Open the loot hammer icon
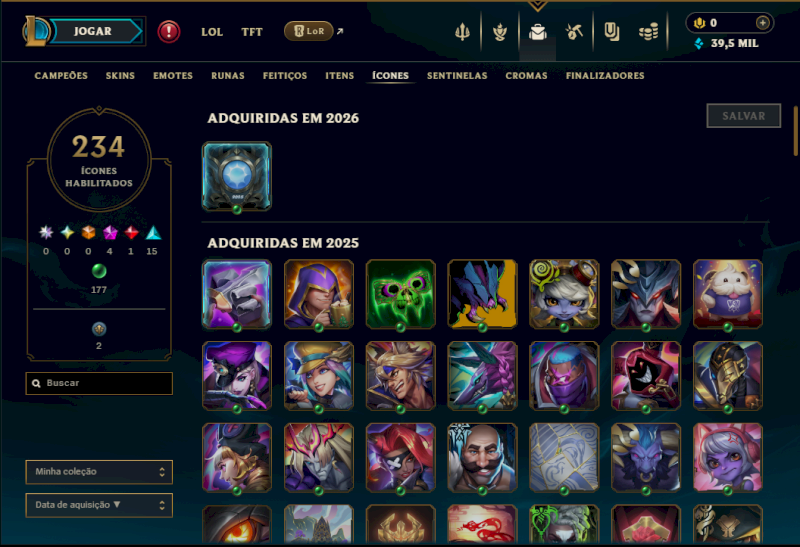This screenshot has width=800, height=547. point(574,32)
